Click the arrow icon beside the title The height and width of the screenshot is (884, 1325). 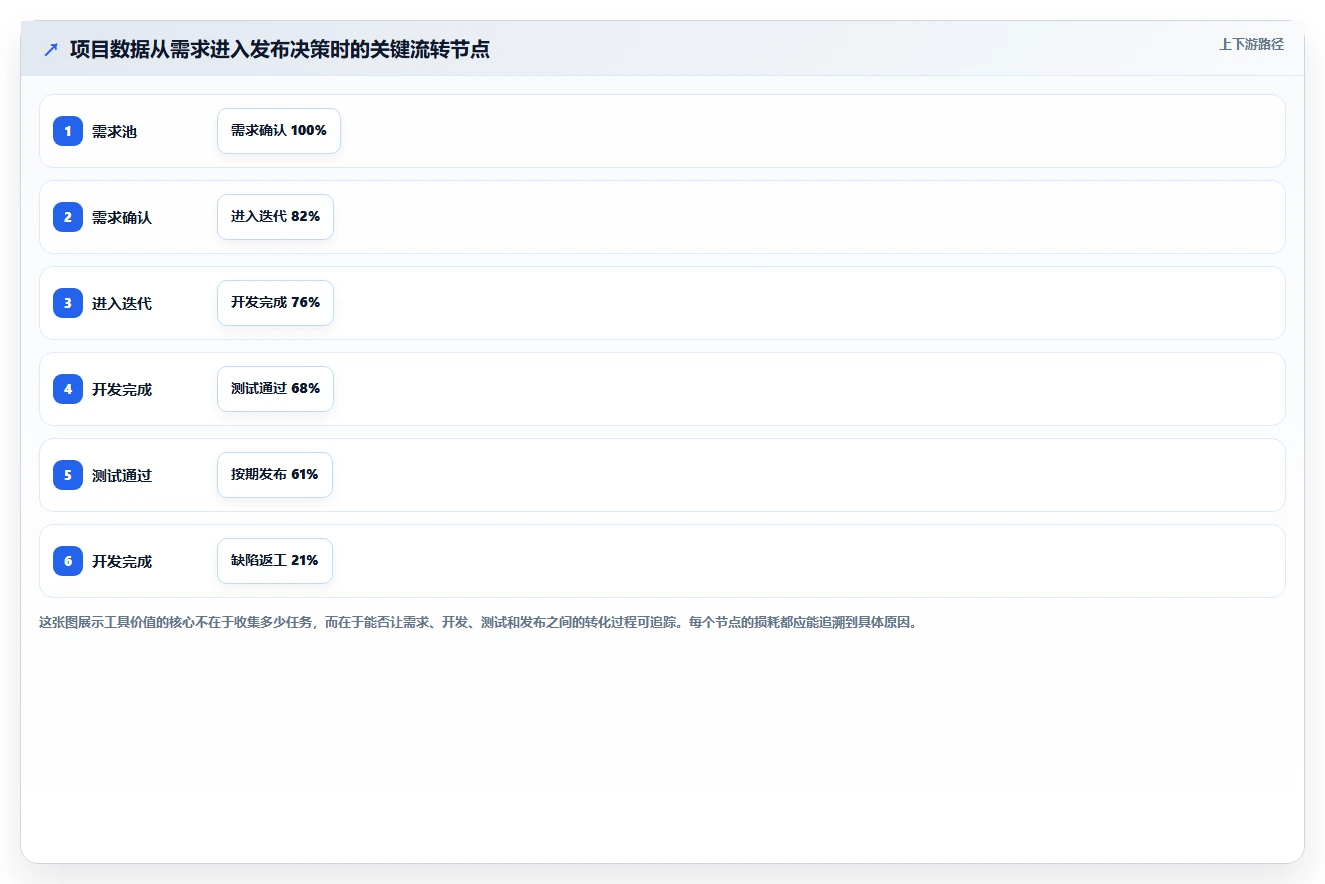coord(51,49)
